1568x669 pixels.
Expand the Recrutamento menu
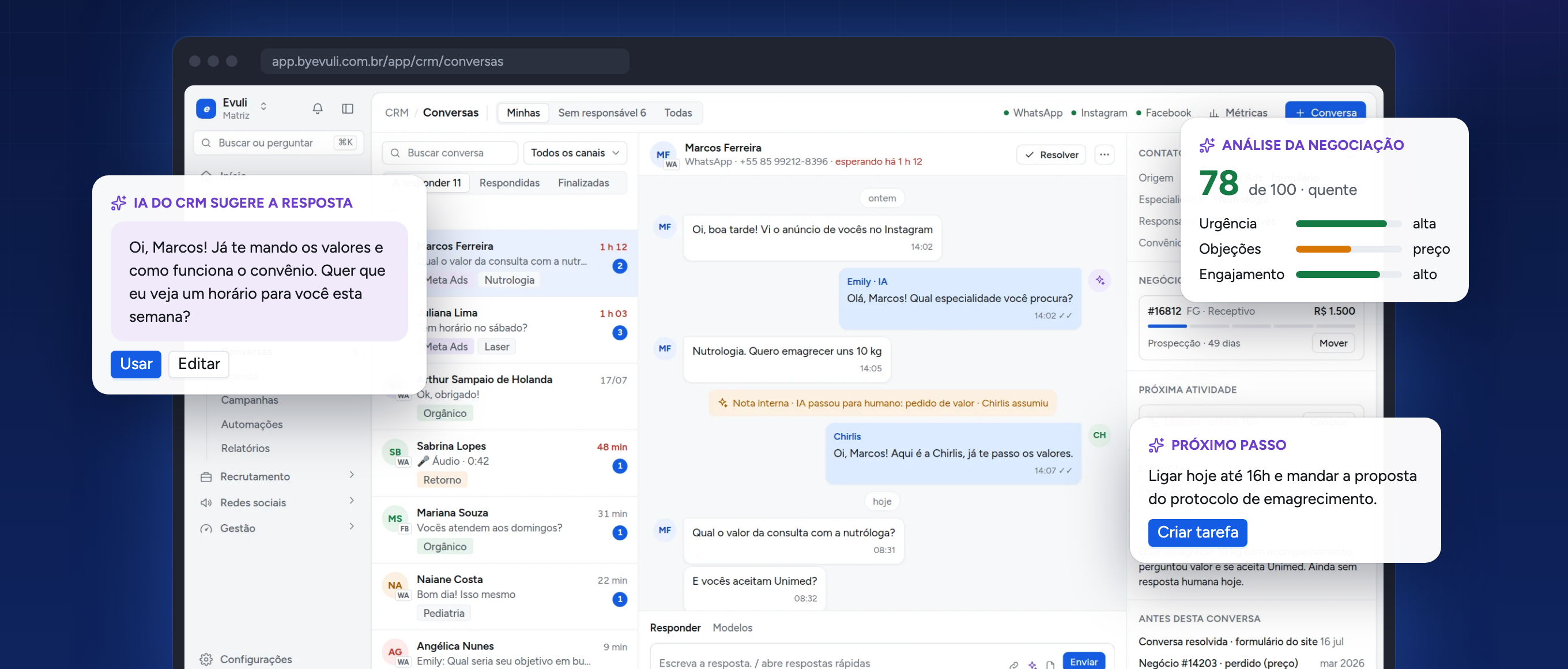(352, 475)
